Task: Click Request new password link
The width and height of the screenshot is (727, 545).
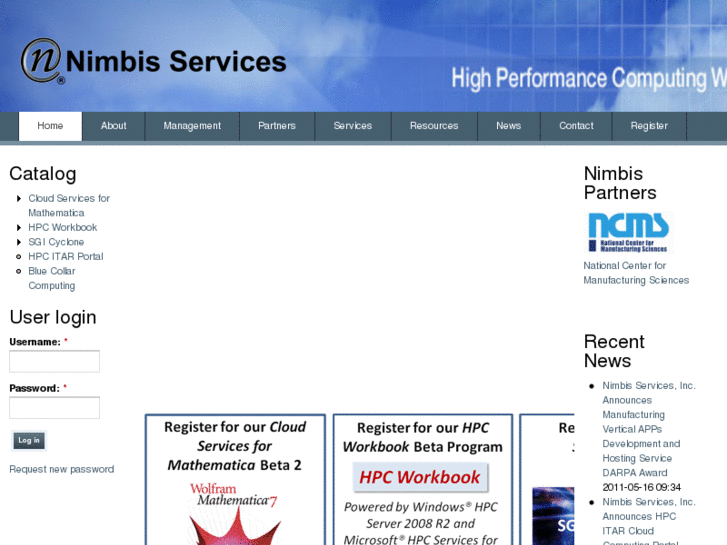Action: (x=62, y=469)
